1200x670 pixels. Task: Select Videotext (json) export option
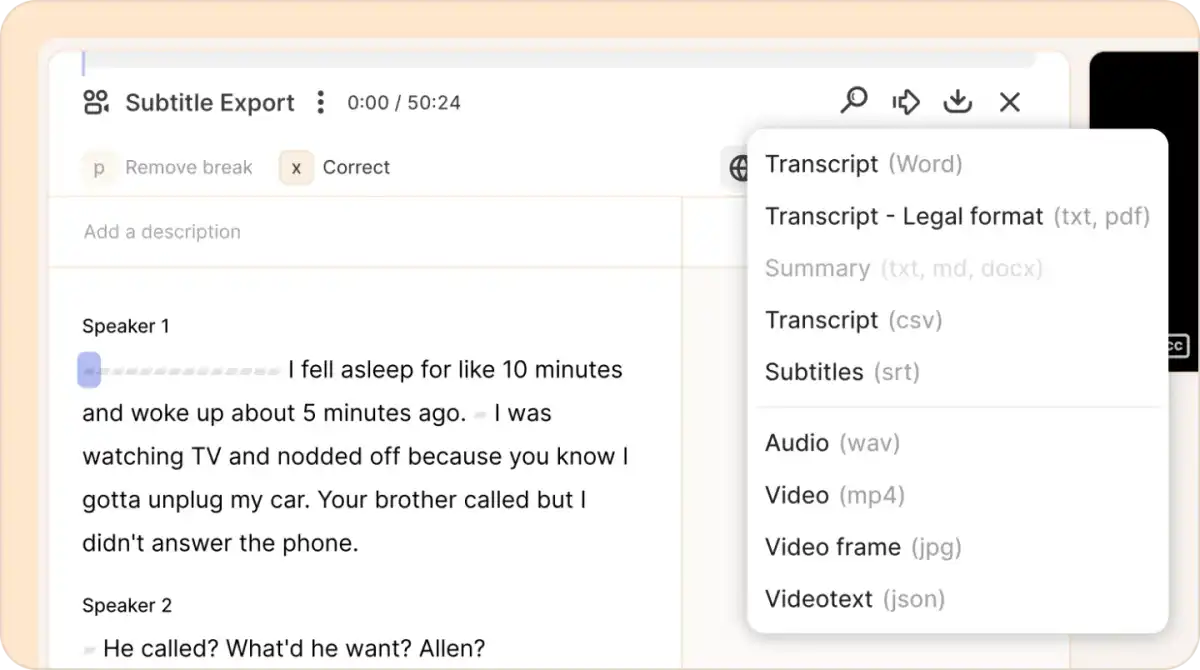pyautogui.click(x=854, y=599)
